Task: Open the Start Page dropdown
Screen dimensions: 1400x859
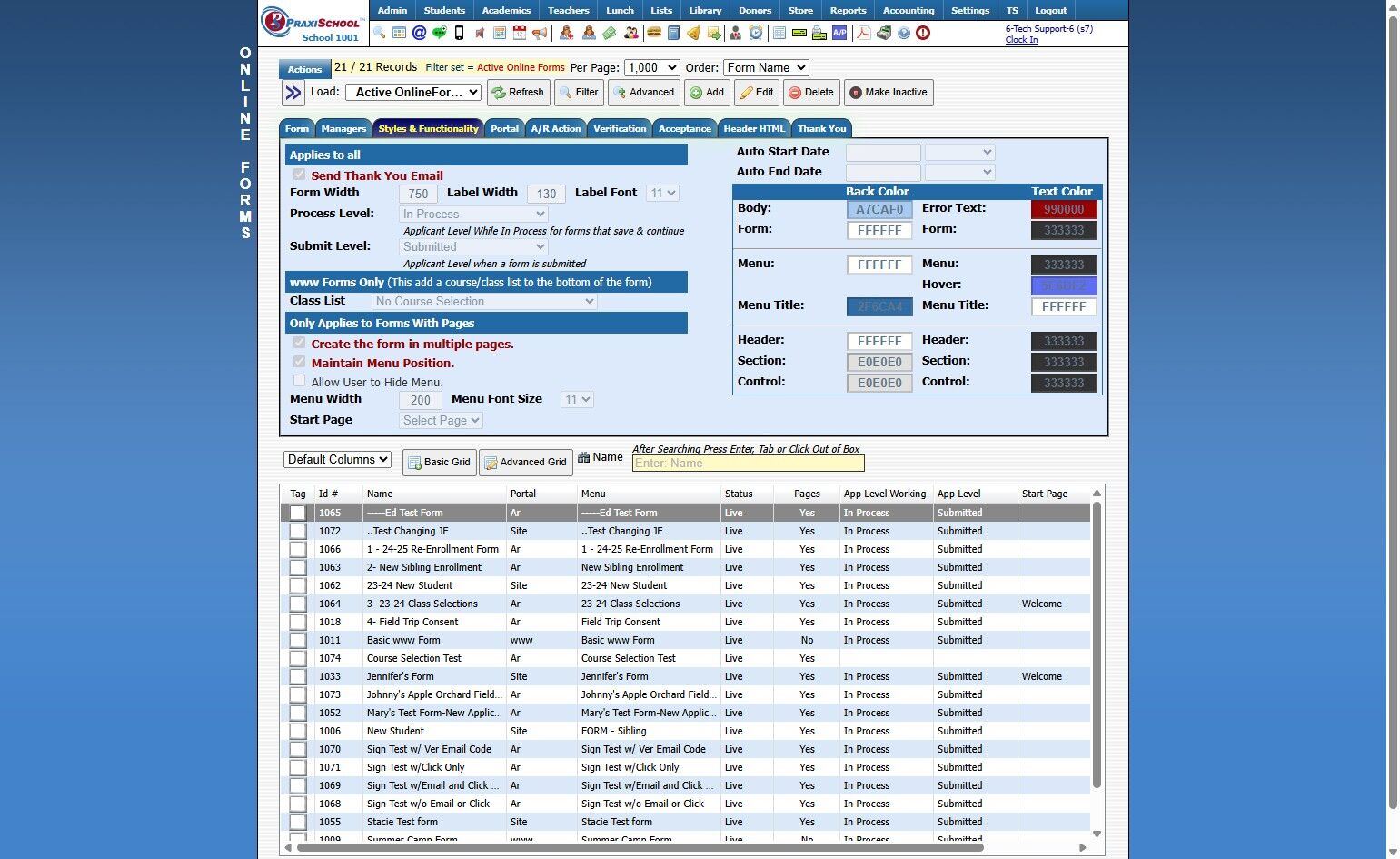Action: tap(441, 420)
